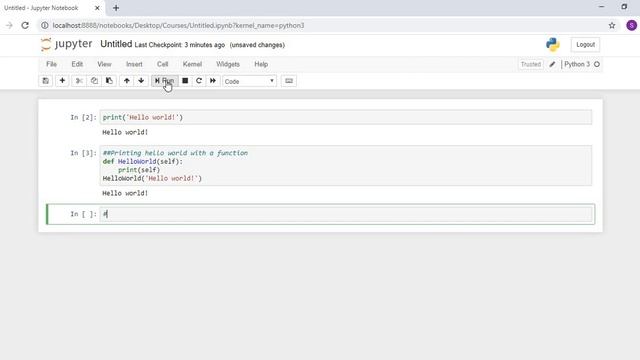
Task: Open the Kernel menu
Action: pos(192,64)
